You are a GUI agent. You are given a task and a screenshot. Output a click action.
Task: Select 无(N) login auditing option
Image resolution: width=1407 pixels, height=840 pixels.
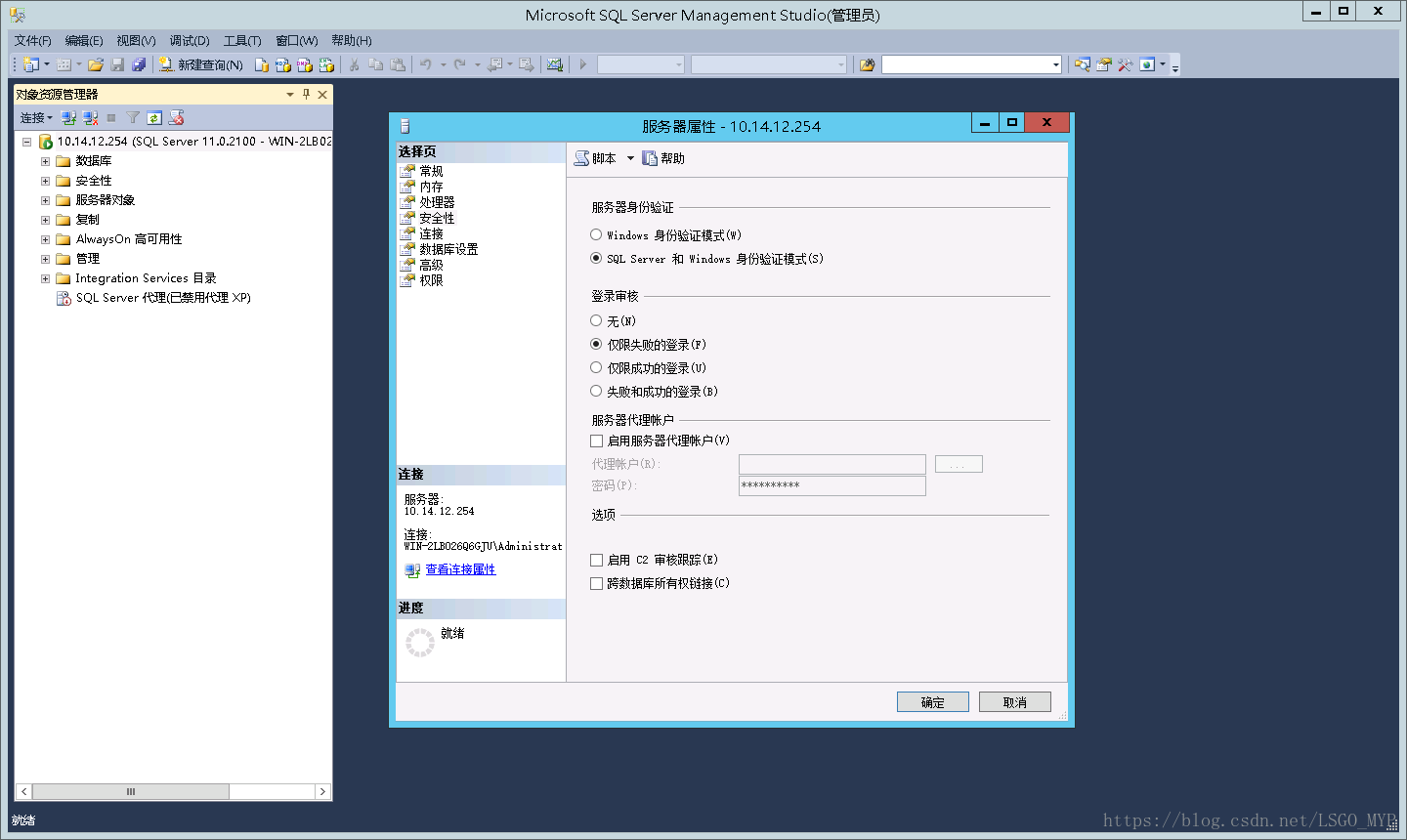(596, 320)
